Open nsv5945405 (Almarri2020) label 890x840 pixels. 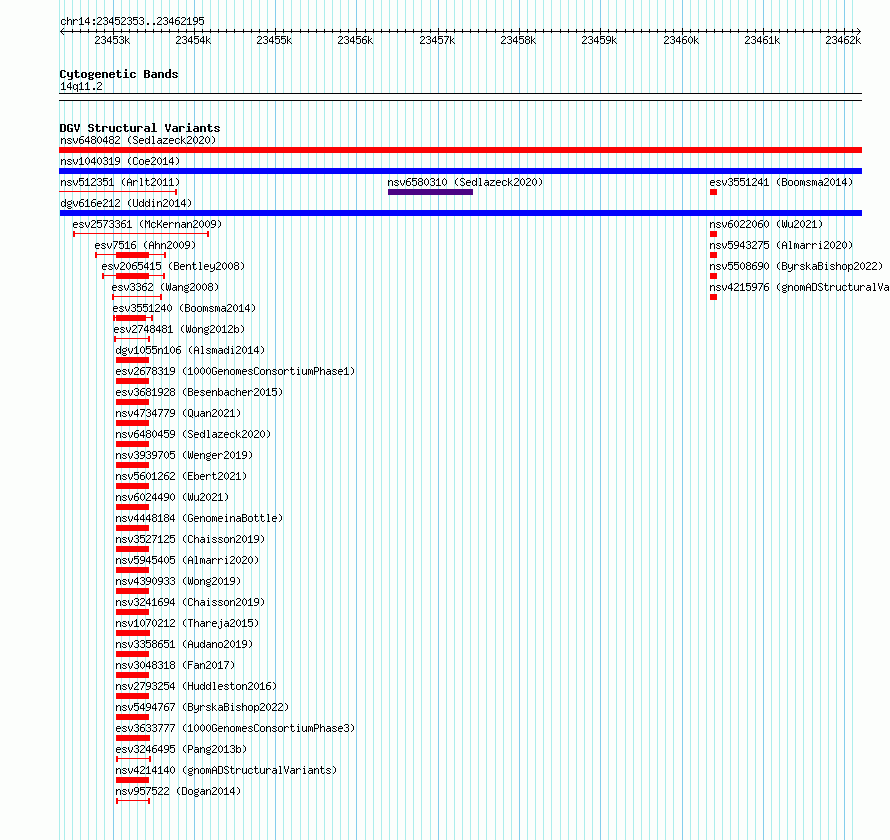pyautogui.click(x=187, y=560)
